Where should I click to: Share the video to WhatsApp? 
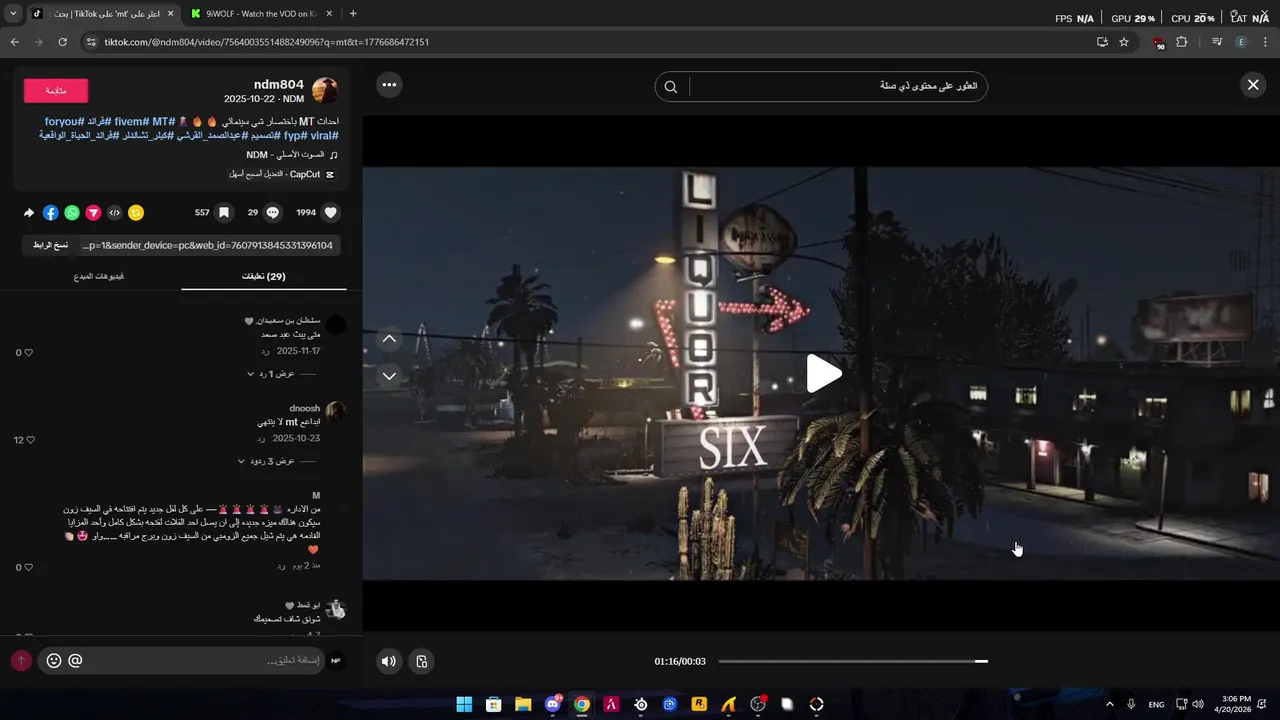(72, 213)
